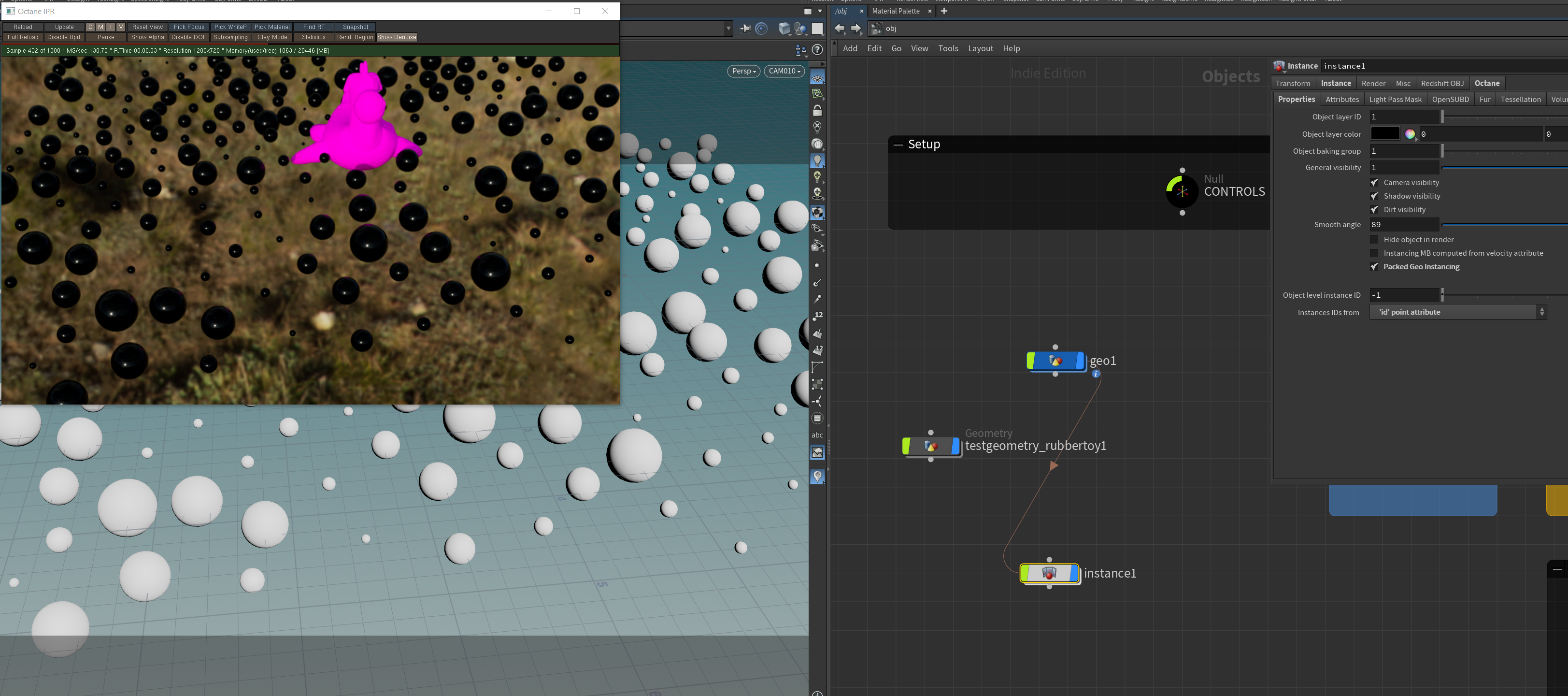Click the CONTROLS null node icon

pos(1182,191)
